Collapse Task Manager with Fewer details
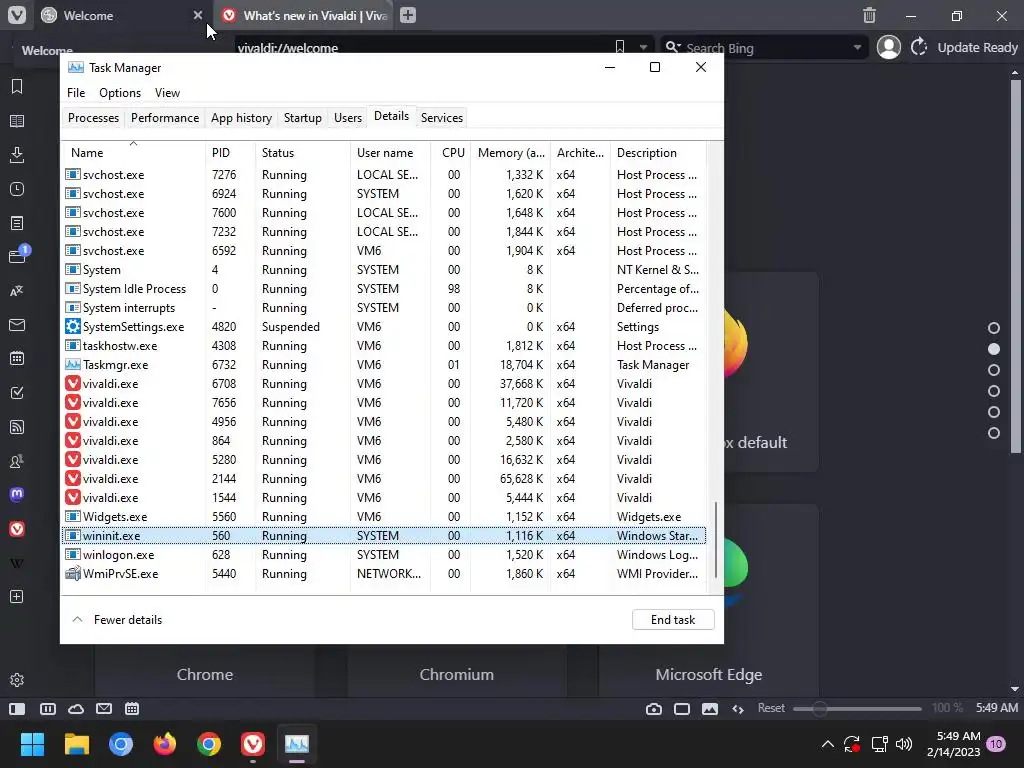The width and height of the screenshot is (1024, 768). (x=117, y=620)
